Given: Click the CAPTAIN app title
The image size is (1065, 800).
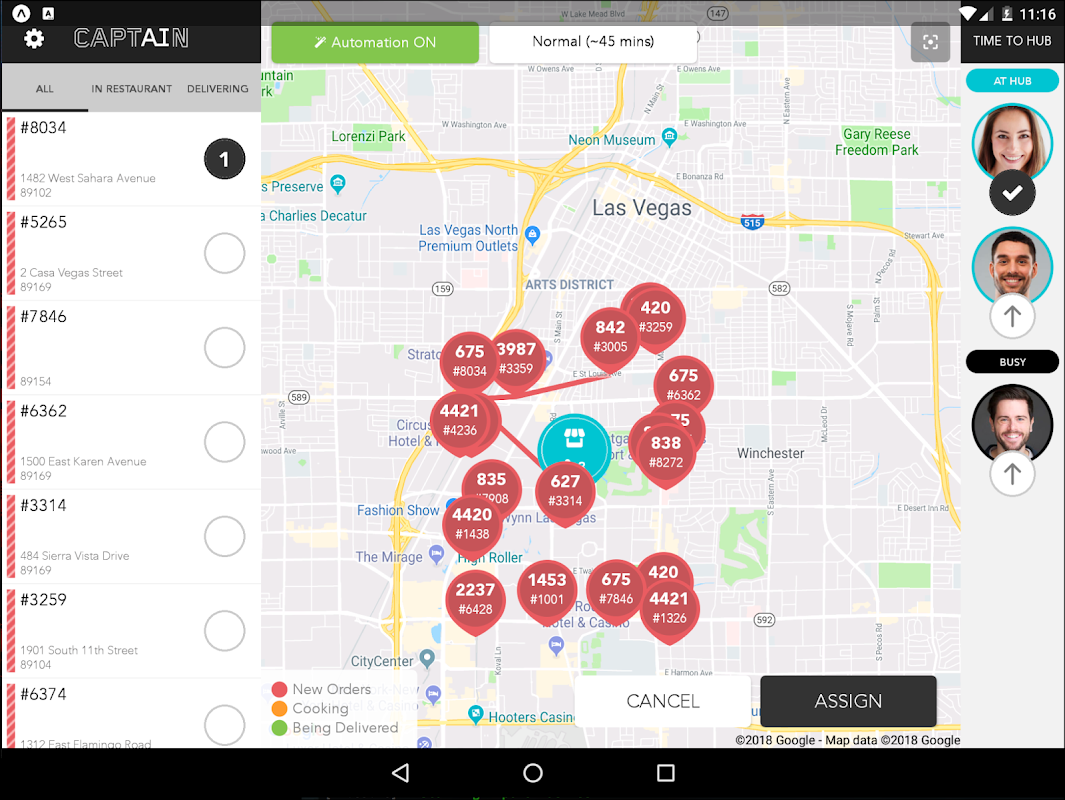Looking at the screenshot, I should pyautogui.click(x=131, y=38).
